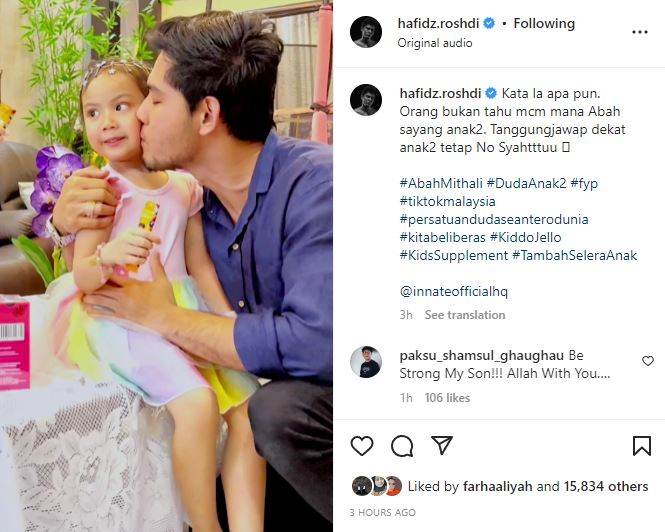Click hafidz.roshdi header profile picture
Screen dimensions: 665x532
point(366,32)
